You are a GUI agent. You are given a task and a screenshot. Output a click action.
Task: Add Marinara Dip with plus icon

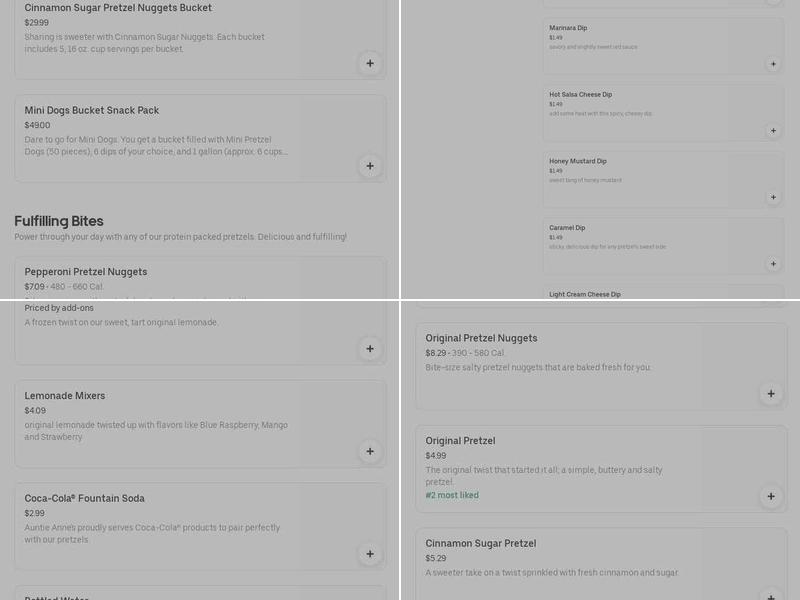point(773,64)
